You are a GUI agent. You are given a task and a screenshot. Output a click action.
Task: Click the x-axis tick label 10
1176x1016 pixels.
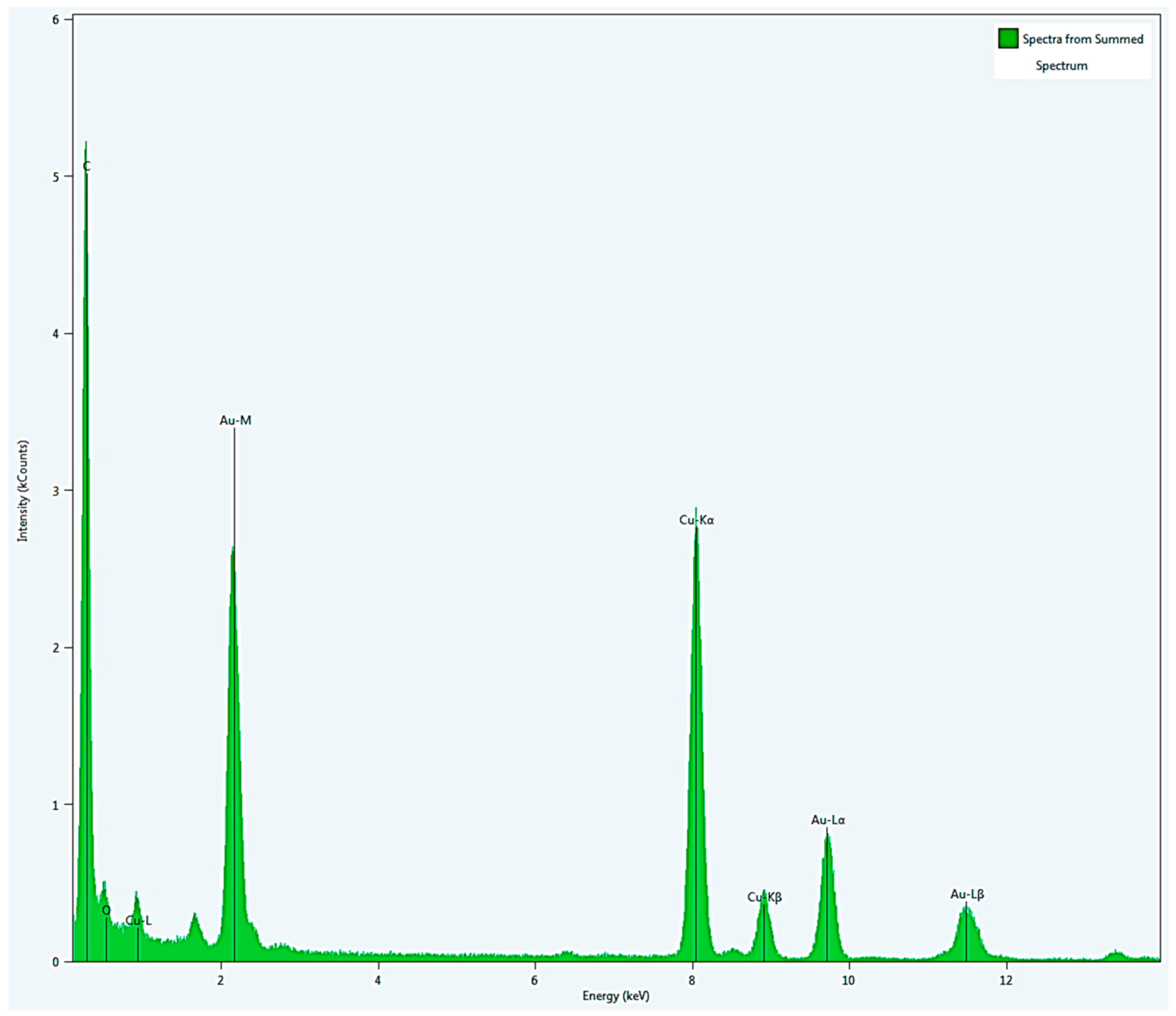pyautogui.click(x=848, y=981)
